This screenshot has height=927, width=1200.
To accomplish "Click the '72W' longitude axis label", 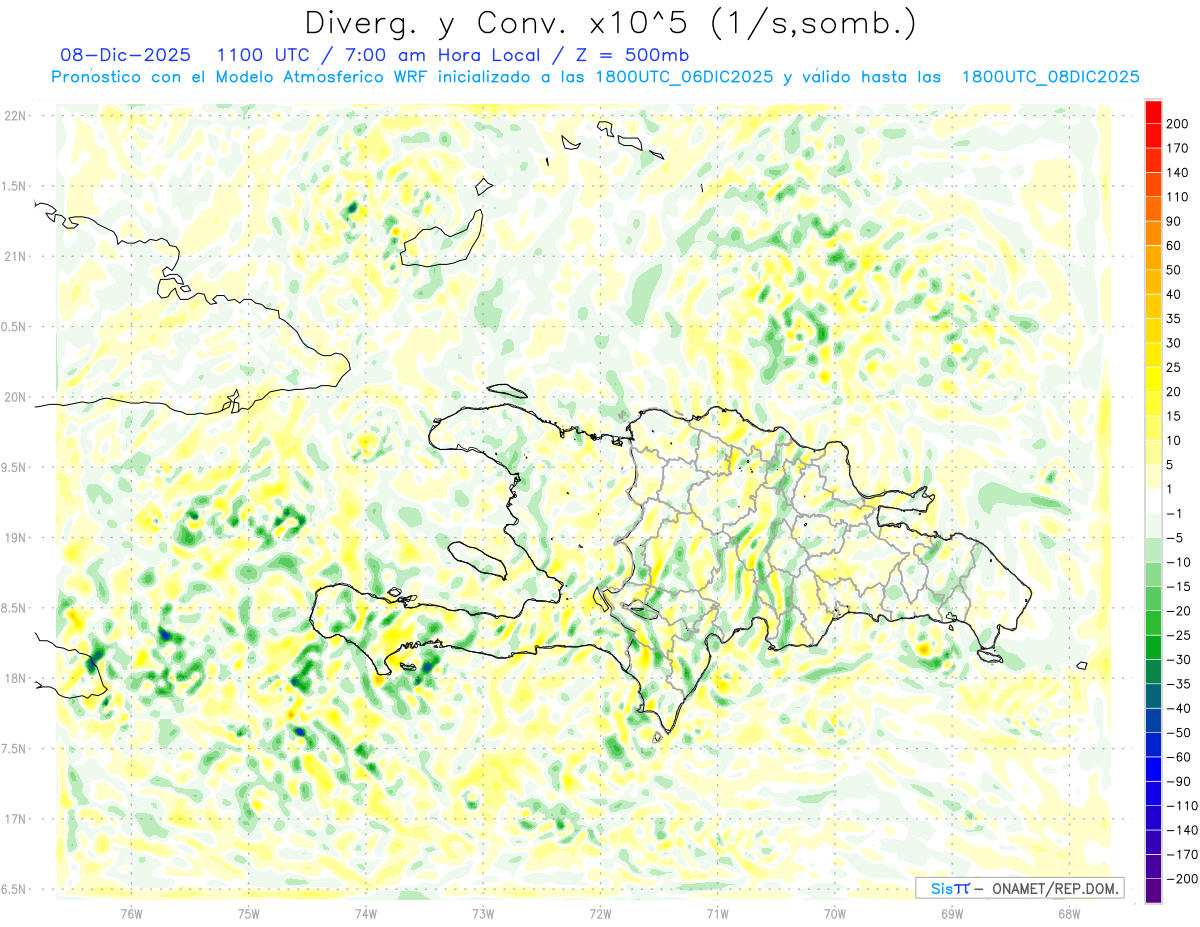I will click(x=600, y=914).
